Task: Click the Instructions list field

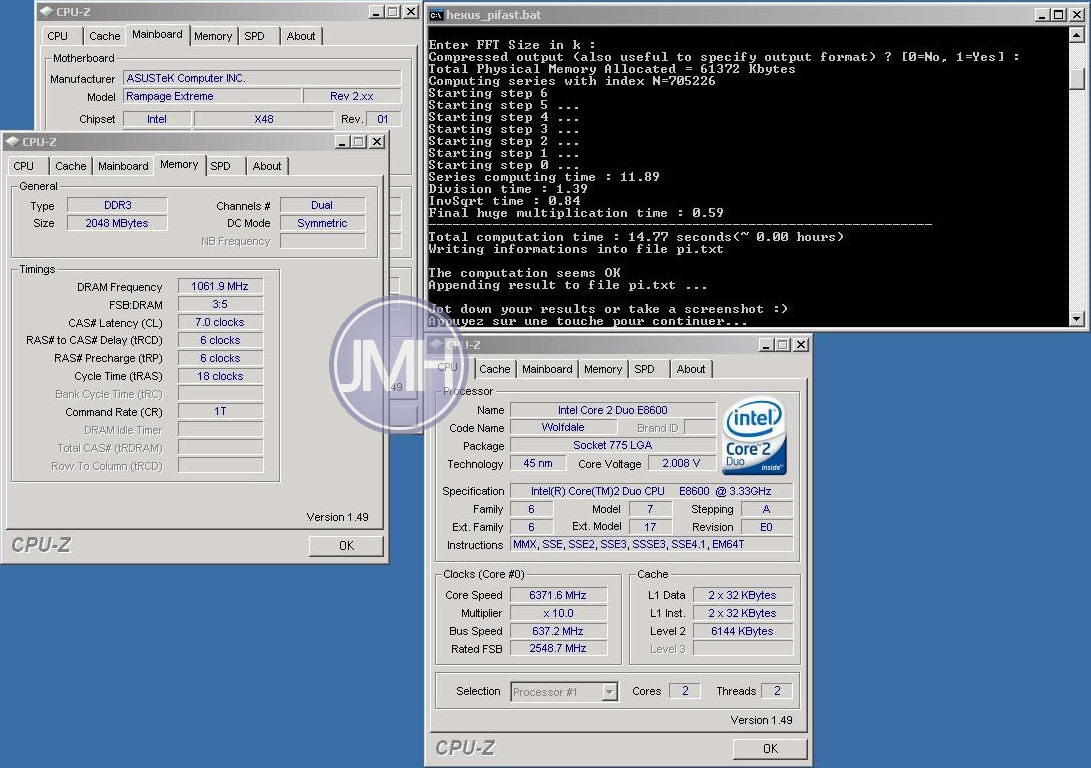Action: click(651, 545)
